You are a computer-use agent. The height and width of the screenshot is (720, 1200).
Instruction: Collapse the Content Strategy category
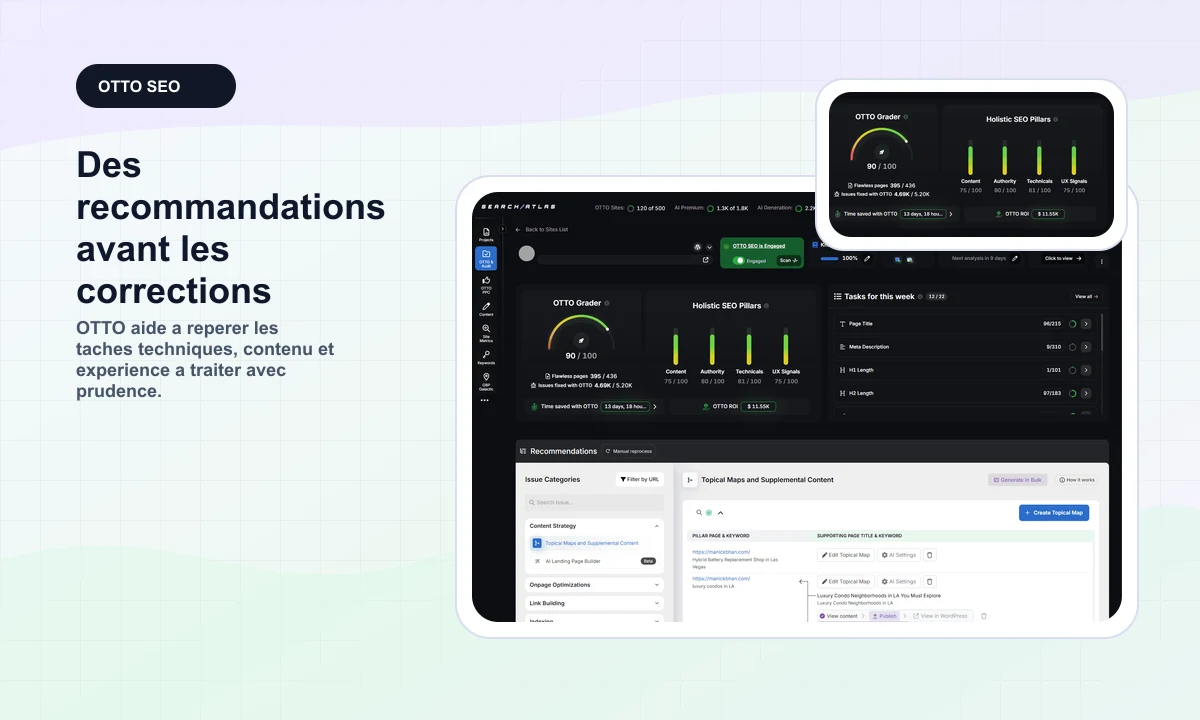(657, 526)
